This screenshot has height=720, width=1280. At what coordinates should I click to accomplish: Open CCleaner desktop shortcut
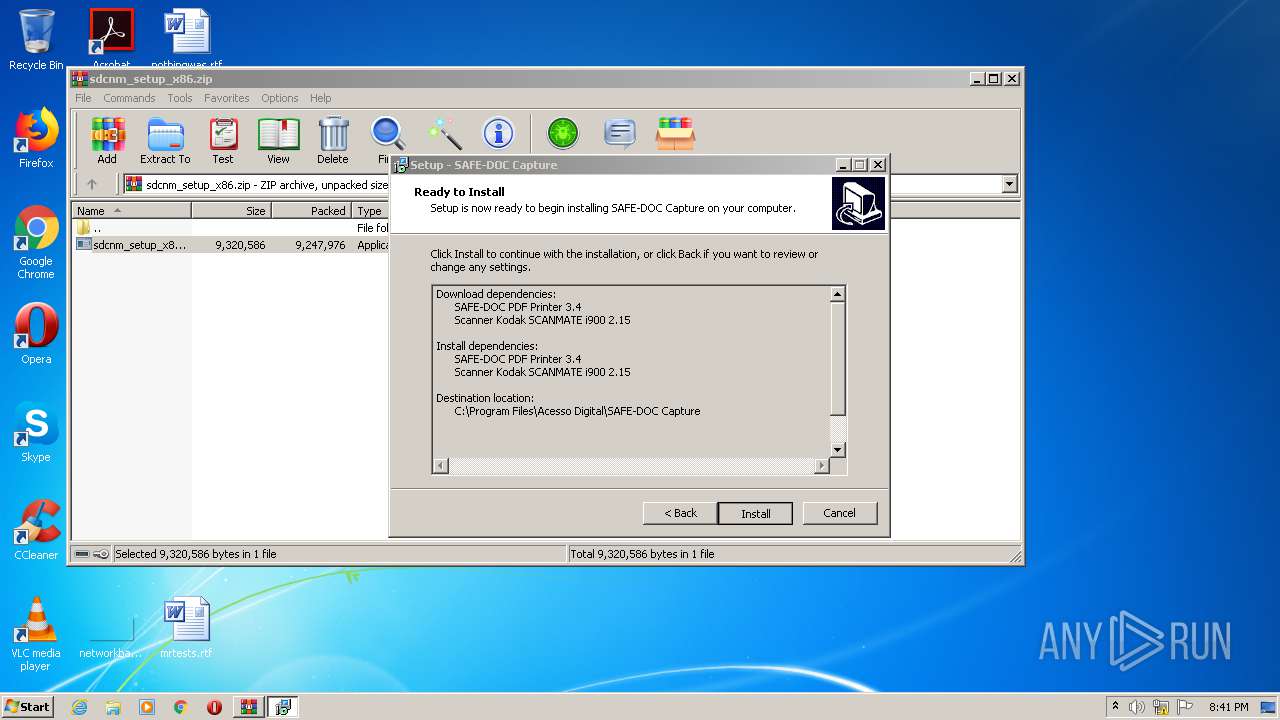coord(36,530)
